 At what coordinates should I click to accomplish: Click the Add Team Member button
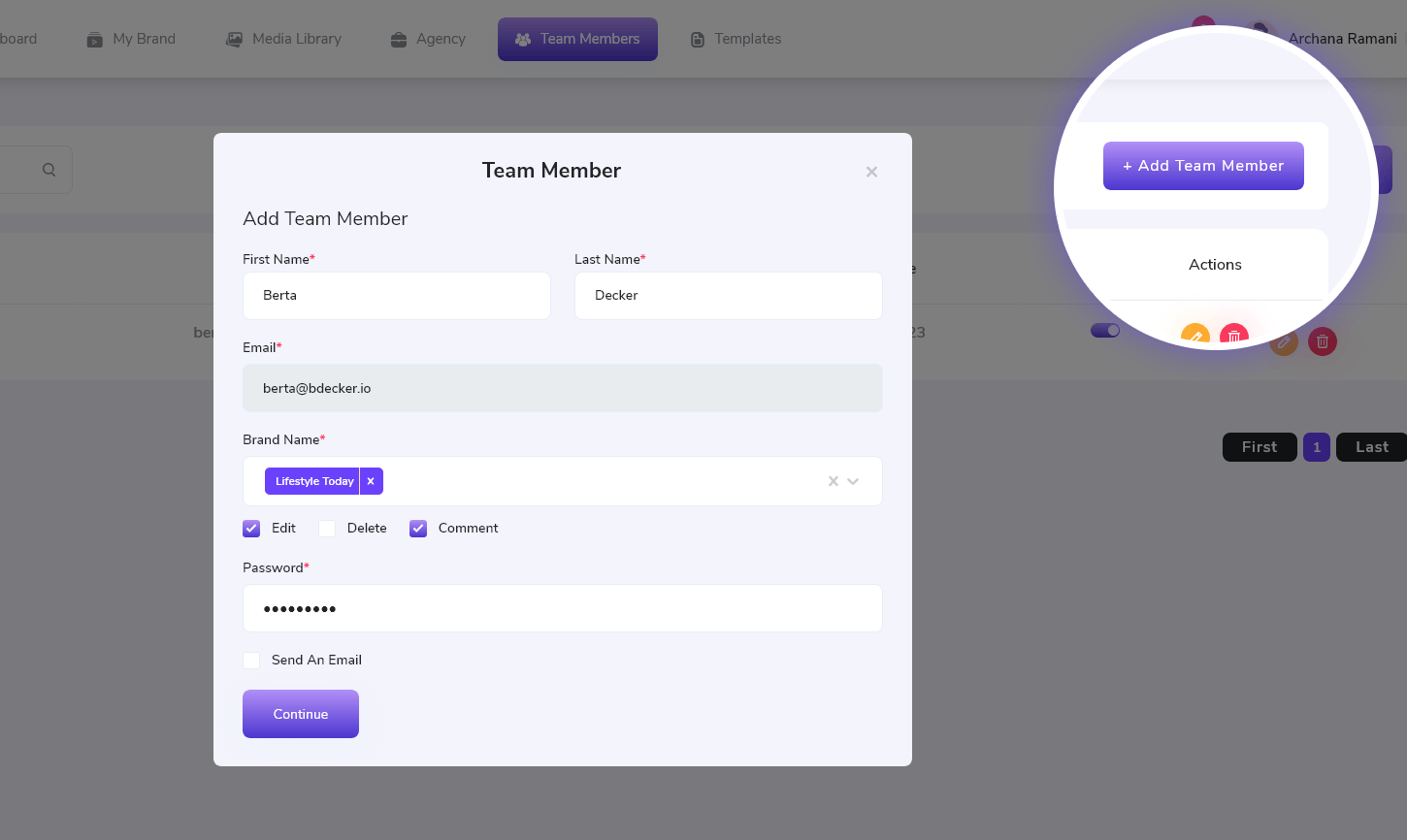[1203, 166]
